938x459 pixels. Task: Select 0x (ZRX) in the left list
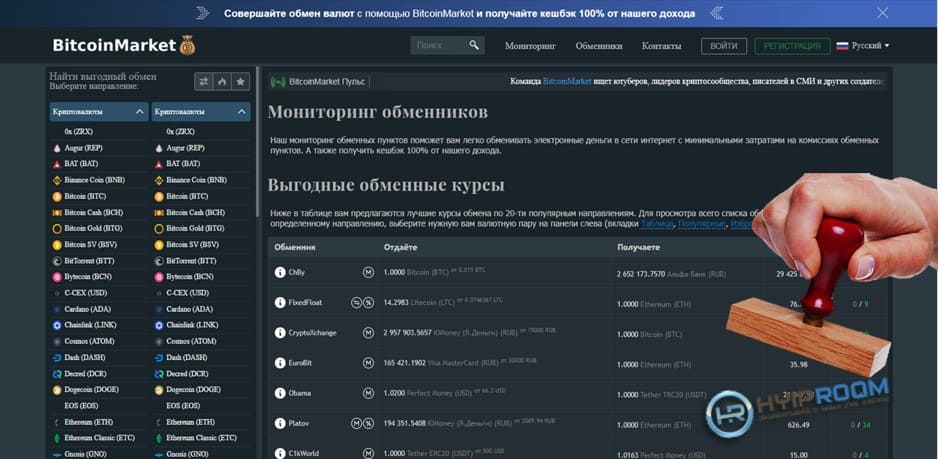pos(78,132)
